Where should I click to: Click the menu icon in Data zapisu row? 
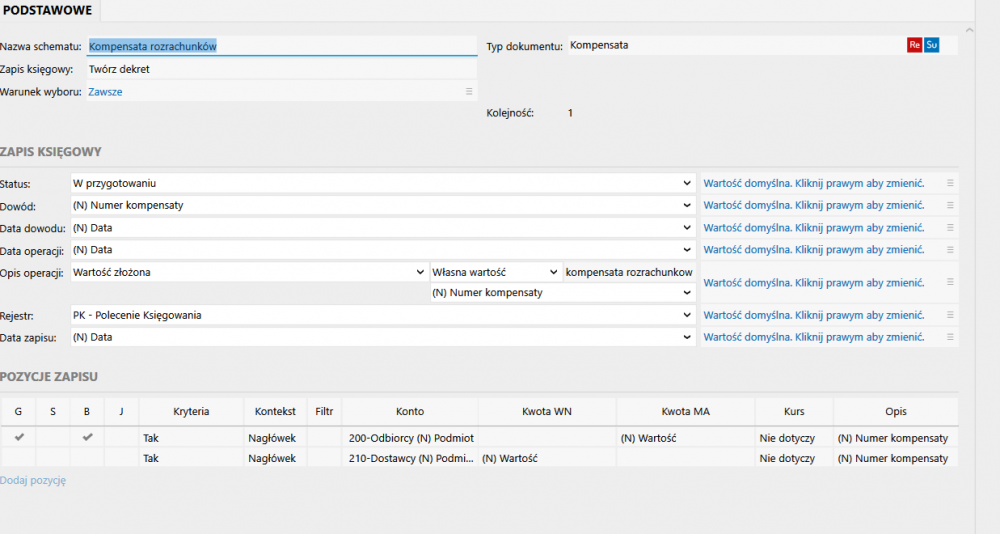click(x=950, y=337)
